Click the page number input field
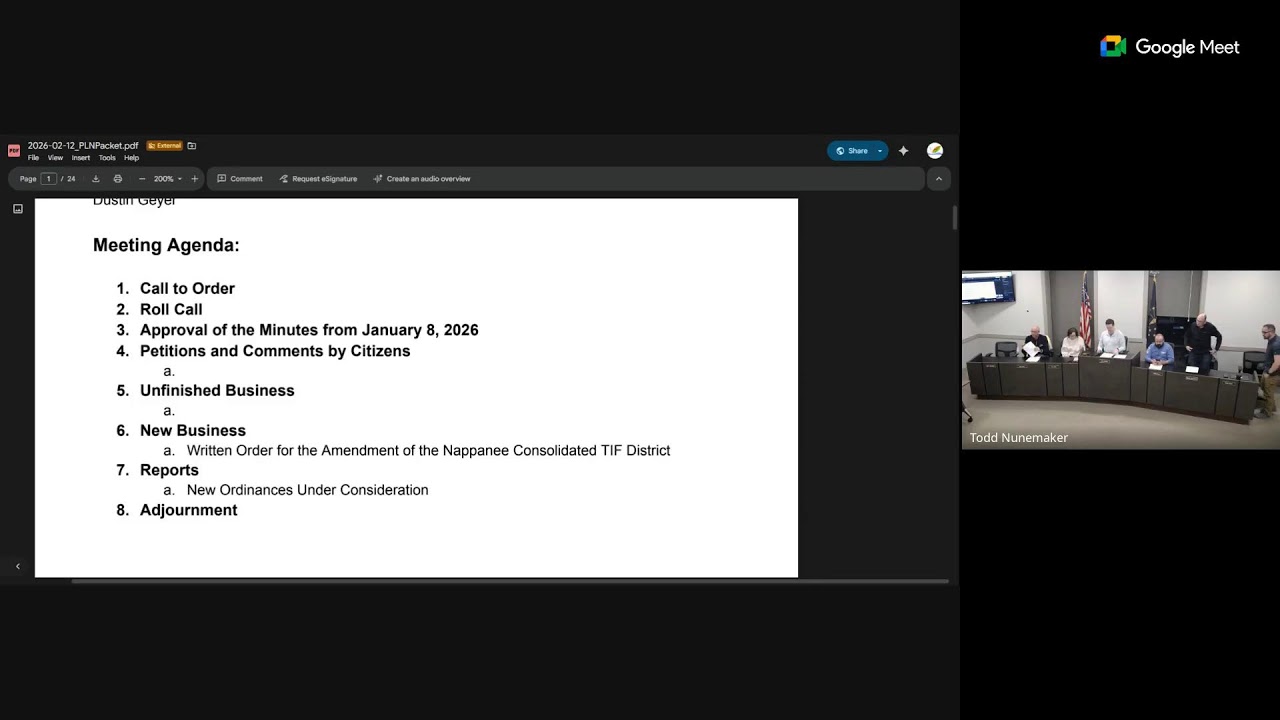This screenshot has height=720, width=1280. (x=48, y=179)
